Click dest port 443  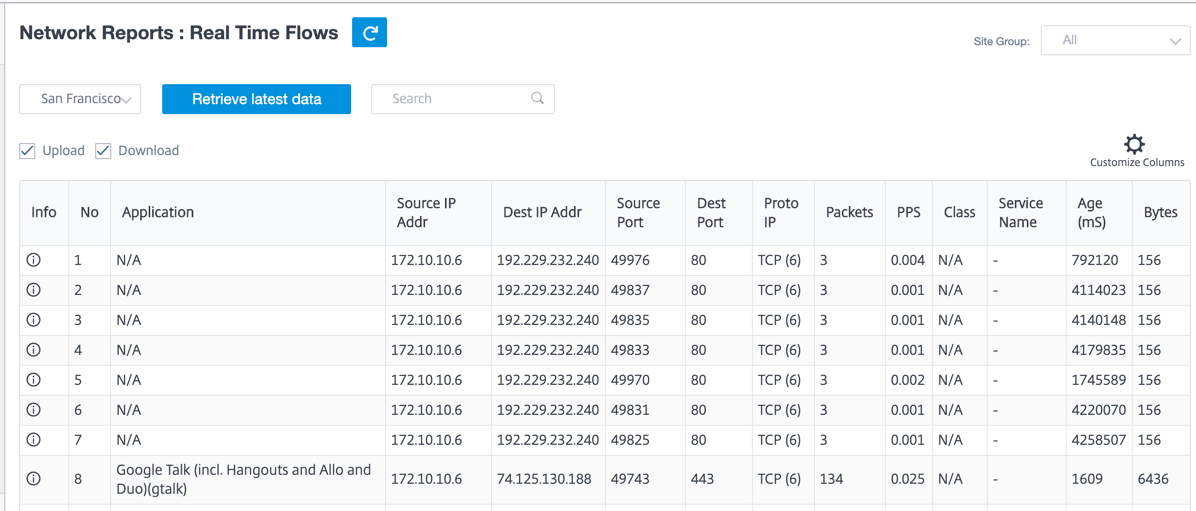pyautogui.click(x=702, y=479)
